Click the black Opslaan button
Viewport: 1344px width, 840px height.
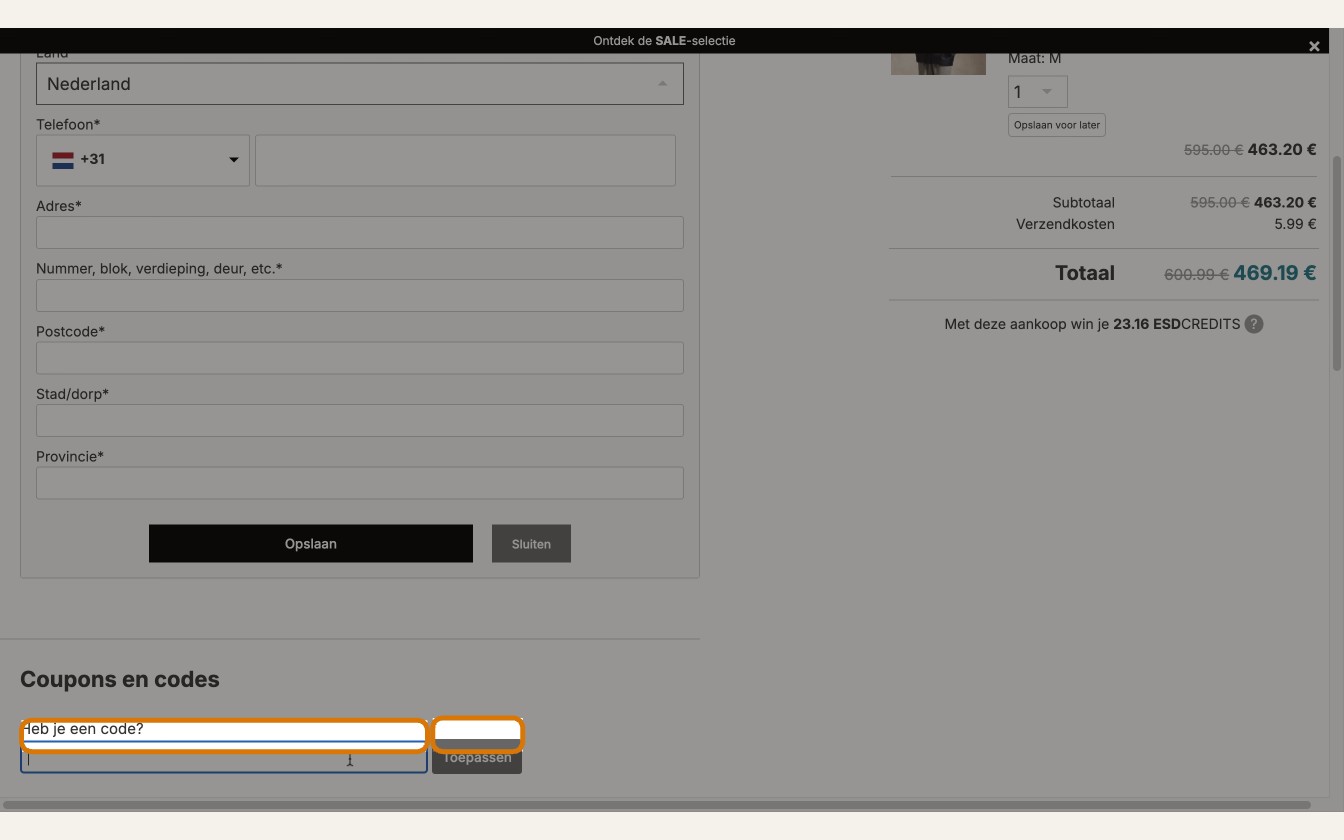(311, 544)
